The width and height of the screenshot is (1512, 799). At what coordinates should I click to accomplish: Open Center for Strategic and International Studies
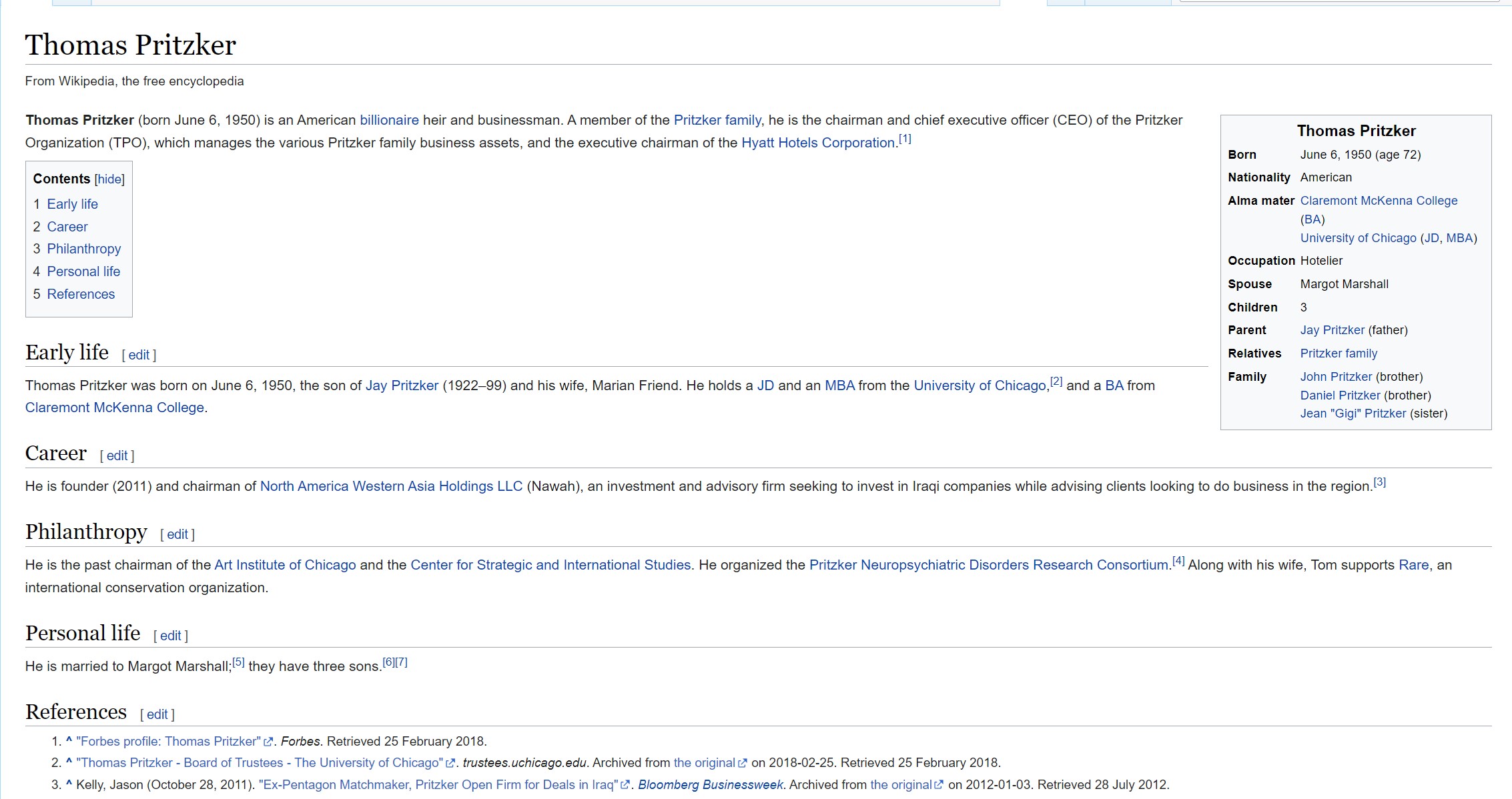(x=550, y=565)
